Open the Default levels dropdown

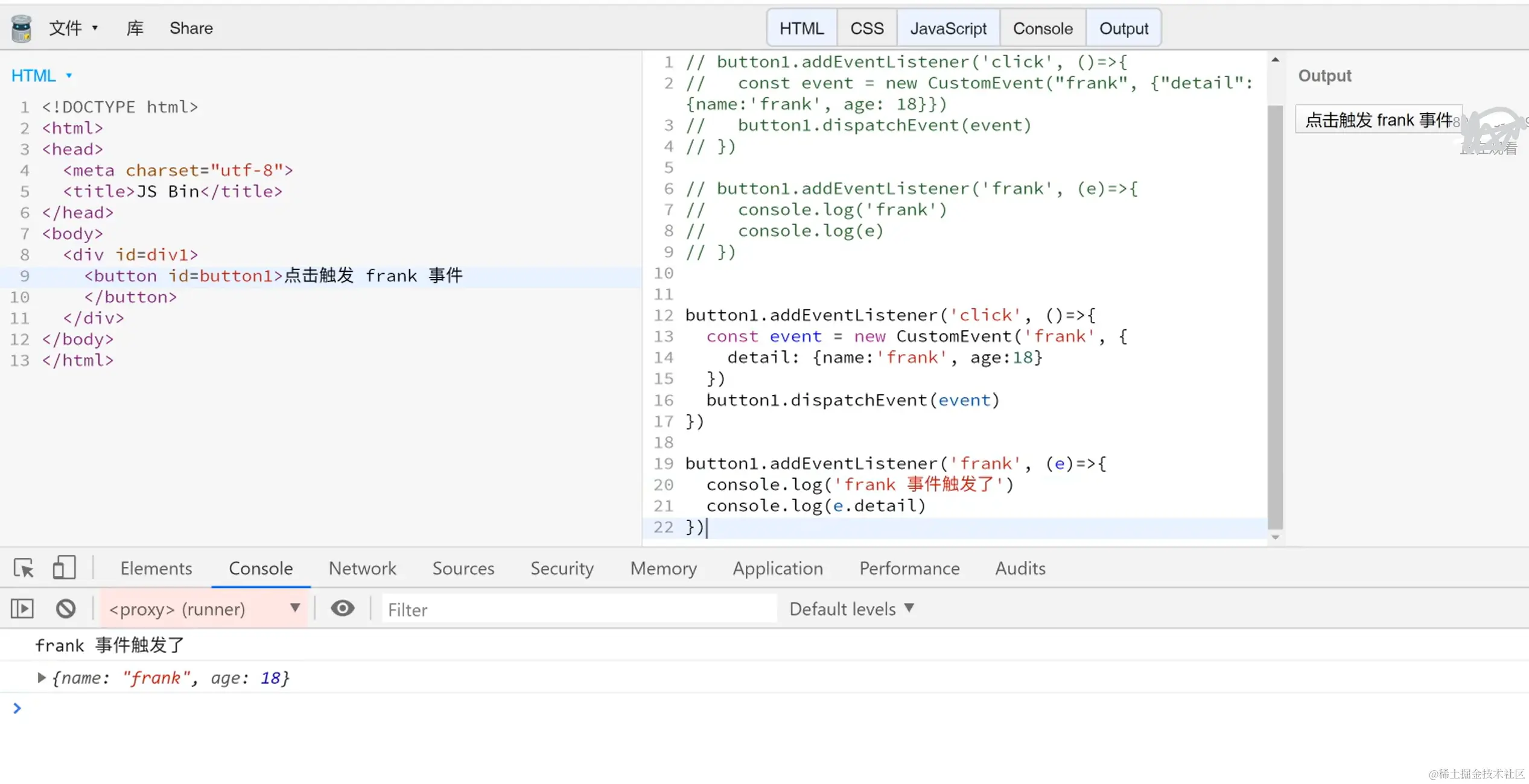(851, 609)
